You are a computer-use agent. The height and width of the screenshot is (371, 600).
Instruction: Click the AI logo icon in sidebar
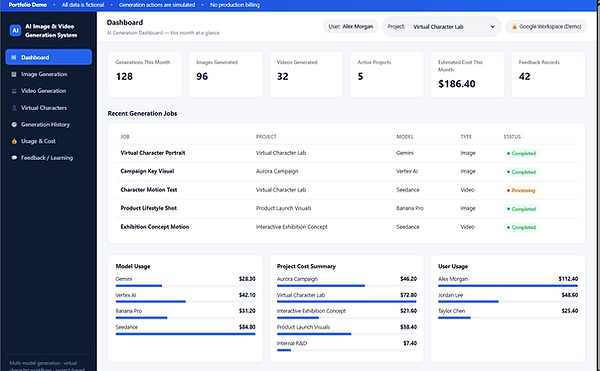(x=15, y=31)
